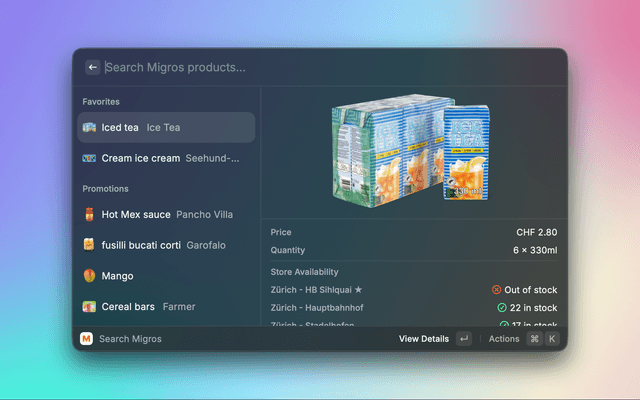Click the CHF 2.80 price value

(536, 232)
